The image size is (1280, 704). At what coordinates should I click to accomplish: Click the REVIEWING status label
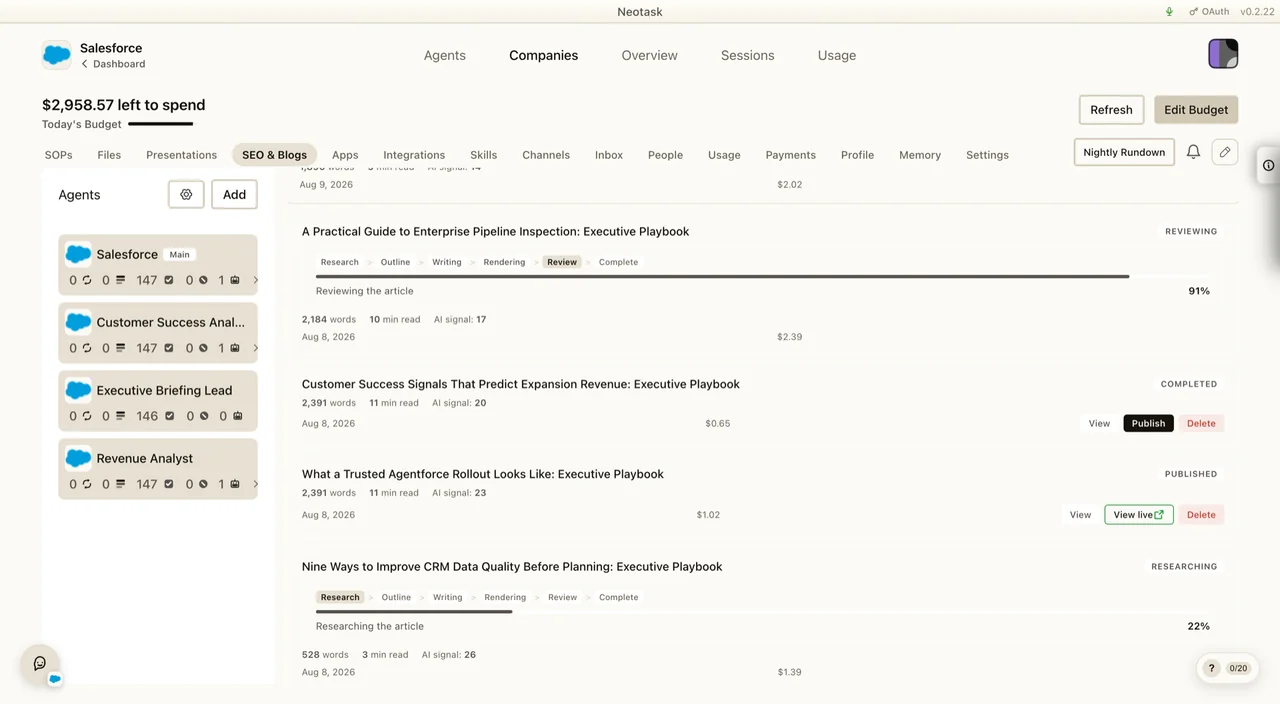point(1191,231)
